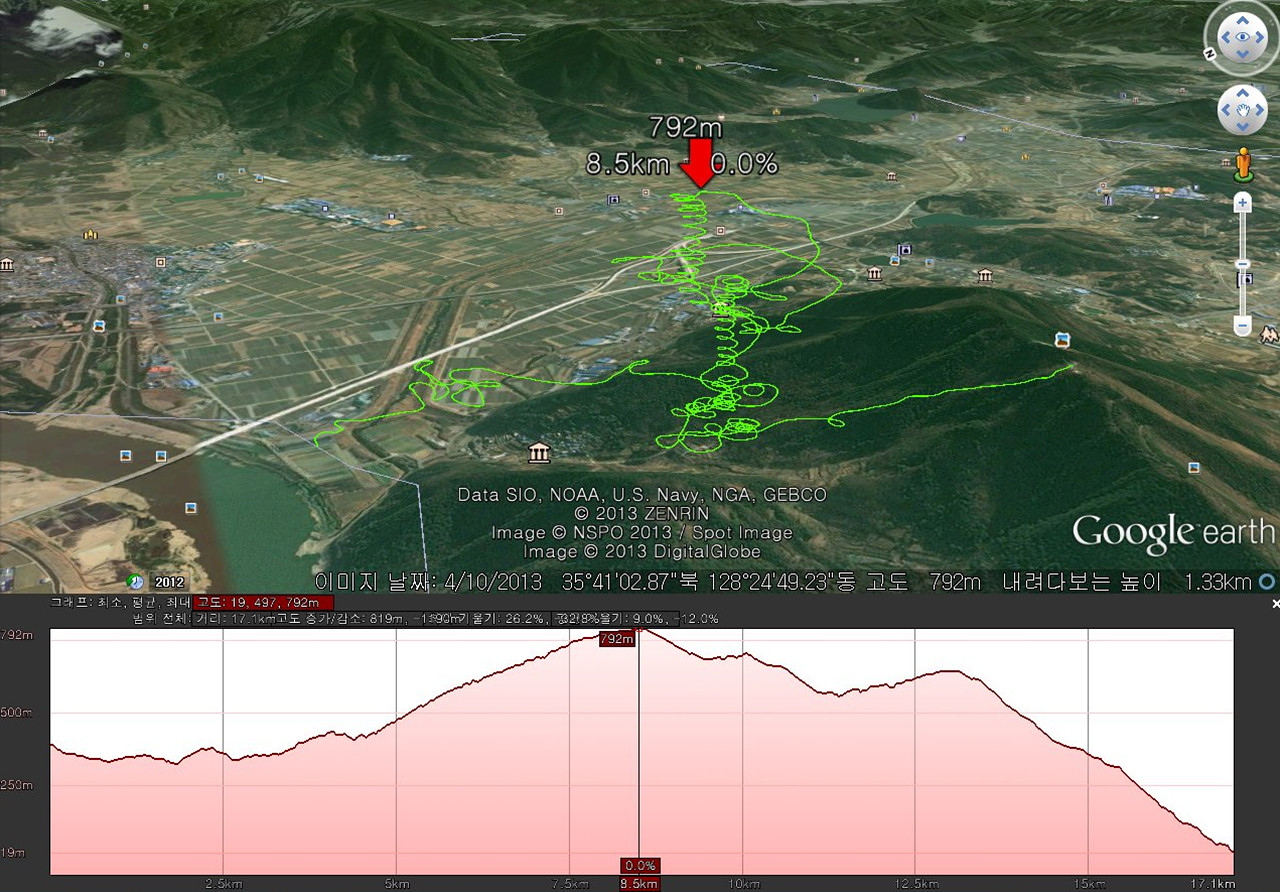Pan map right with Move joystick arrow
This screenshot has width=1280, height=892.
click(1260, 110)
